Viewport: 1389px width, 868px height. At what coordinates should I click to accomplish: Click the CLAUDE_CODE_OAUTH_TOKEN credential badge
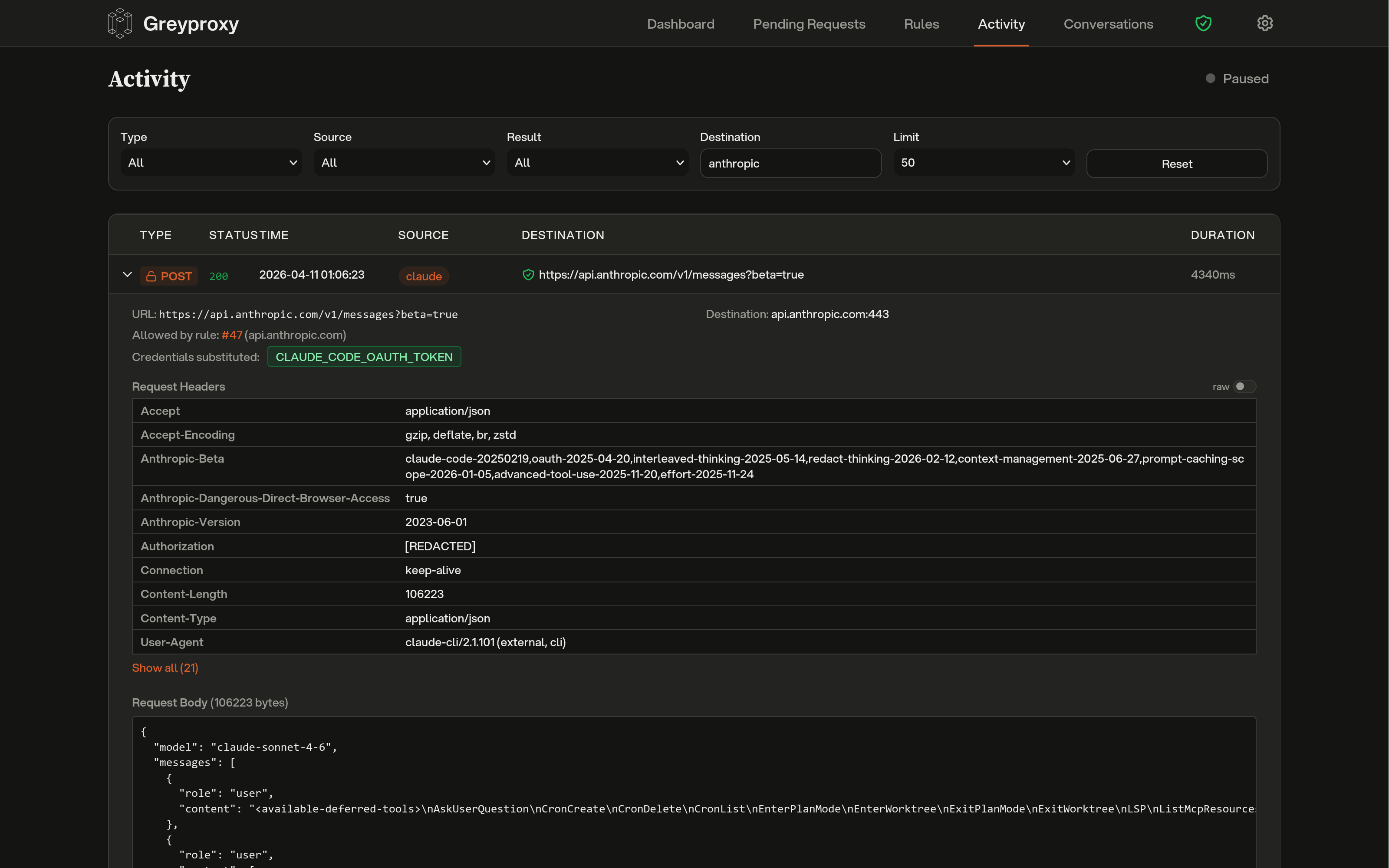pos(365,356)
